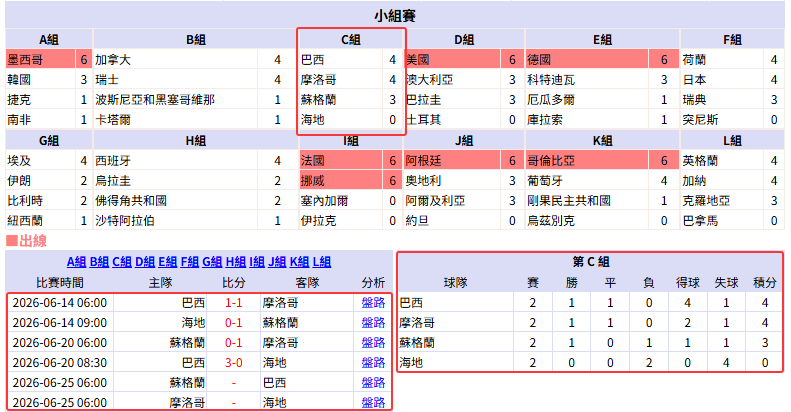Click 約旦 in J組

pyautogui.click(x=418, y=221)
